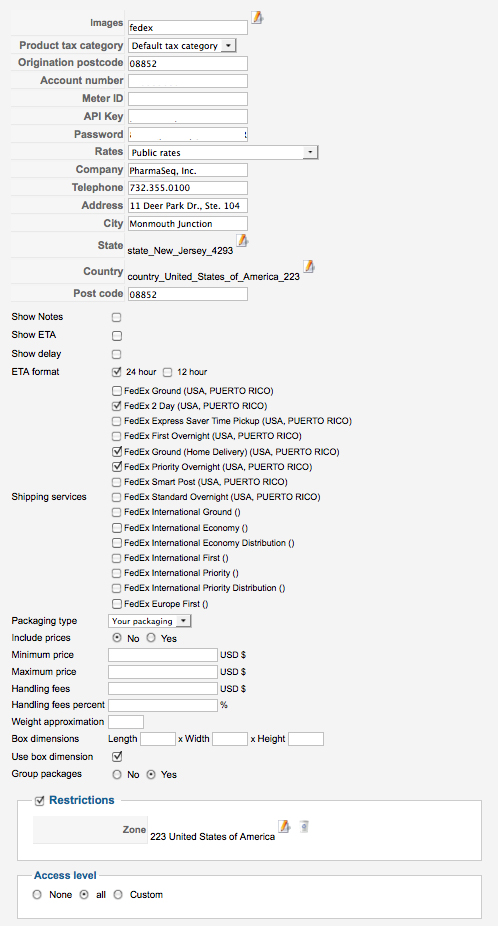This screenshot has height=926, width=498.
Task: Open the Product tax category dropdown
Action: click(x=182, y=45)
